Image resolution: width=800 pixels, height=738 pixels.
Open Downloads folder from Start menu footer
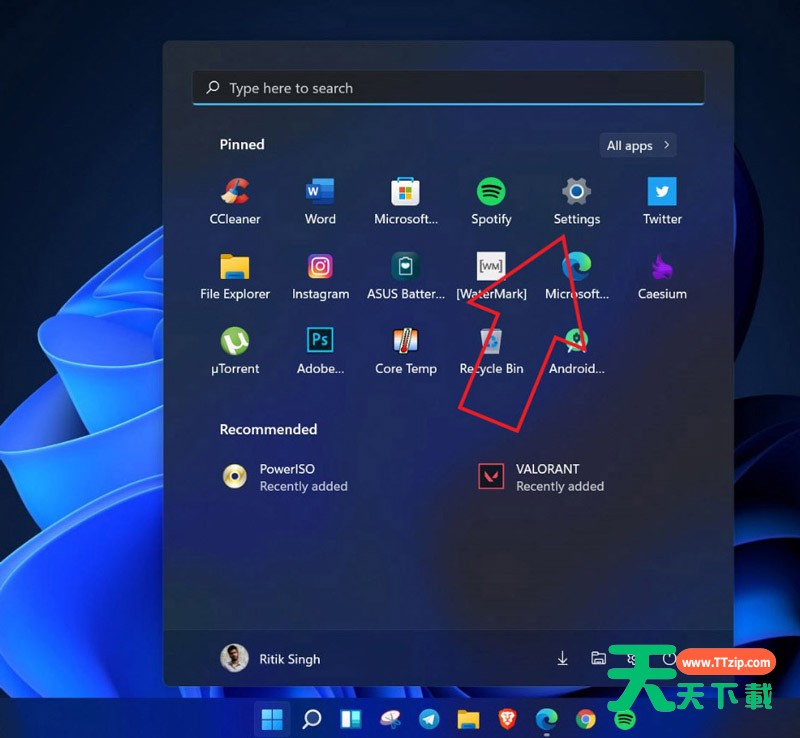tap(563, 658)
